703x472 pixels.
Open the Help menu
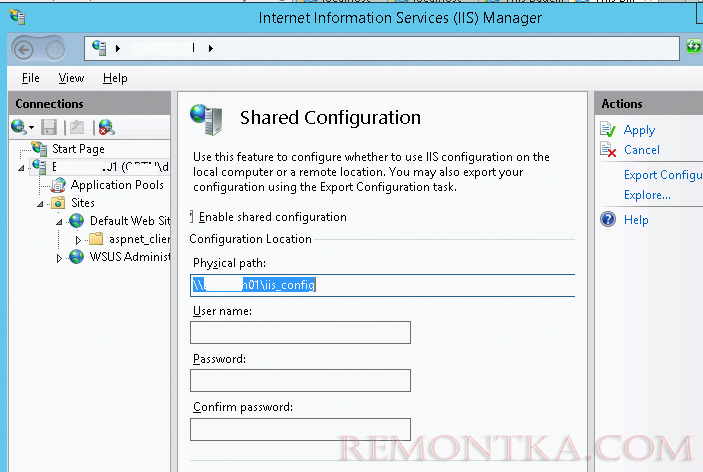115,78
